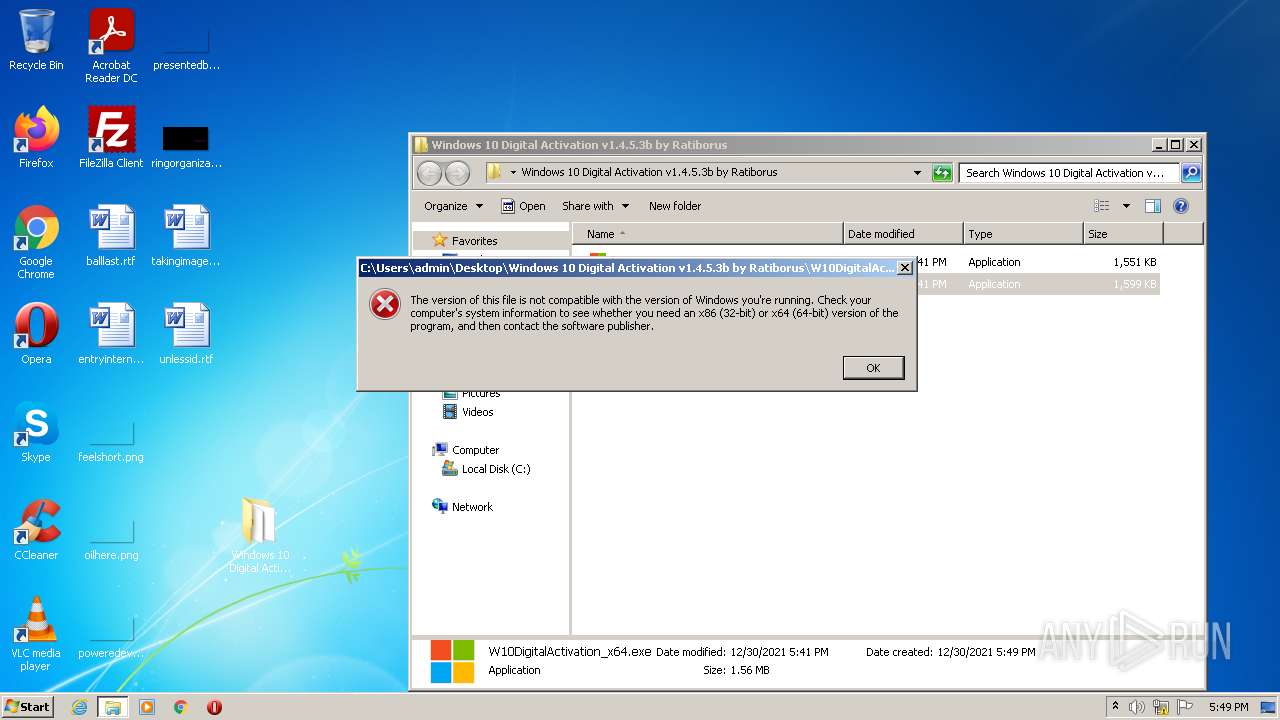Viewport: 1280px width, 720px height.
Task: Select Favorites in navigation pane
Action: tap(474, 241)
